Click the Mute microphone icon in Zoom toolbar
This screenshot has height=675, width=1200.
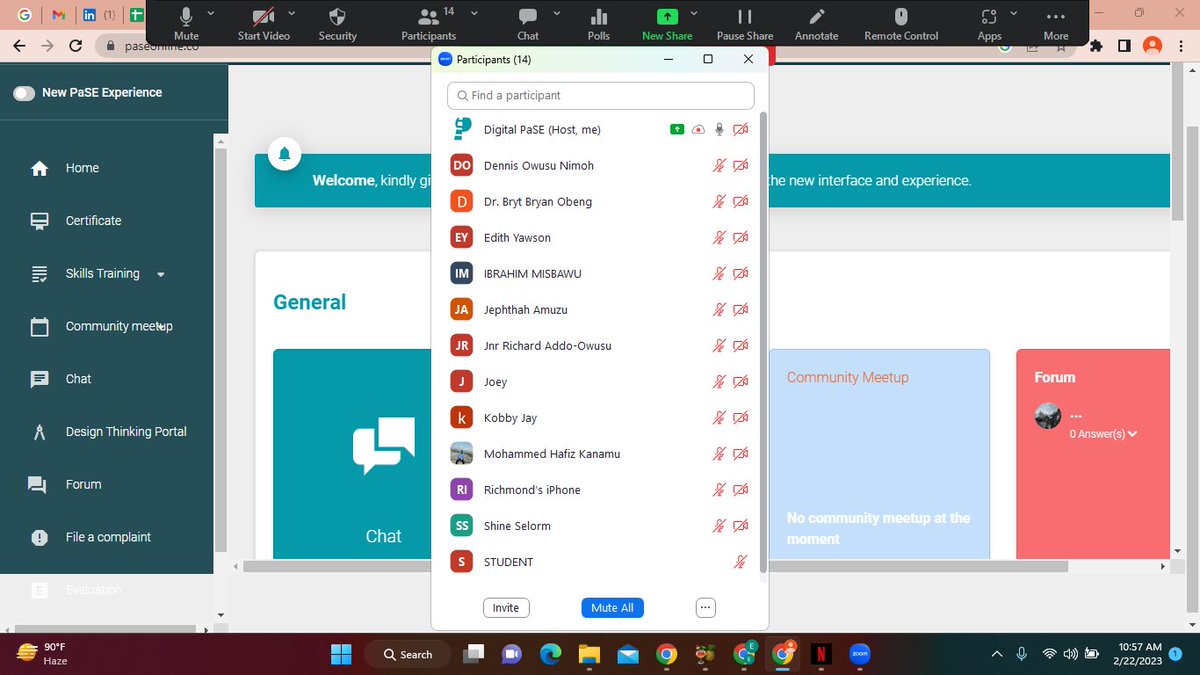click(x=186, y=17)
